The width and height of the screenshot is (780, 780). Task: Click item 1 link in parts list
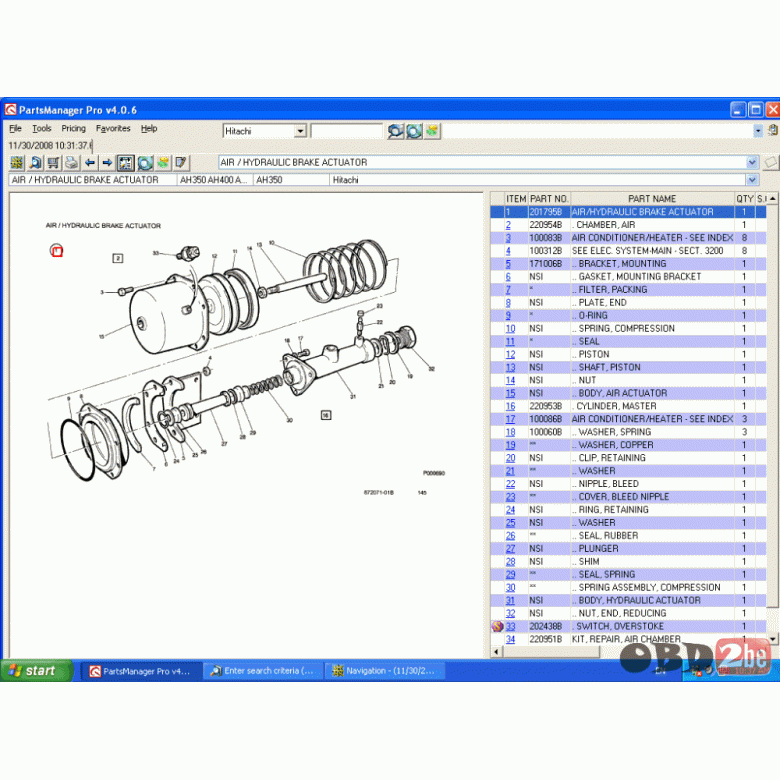pos(508,212)
